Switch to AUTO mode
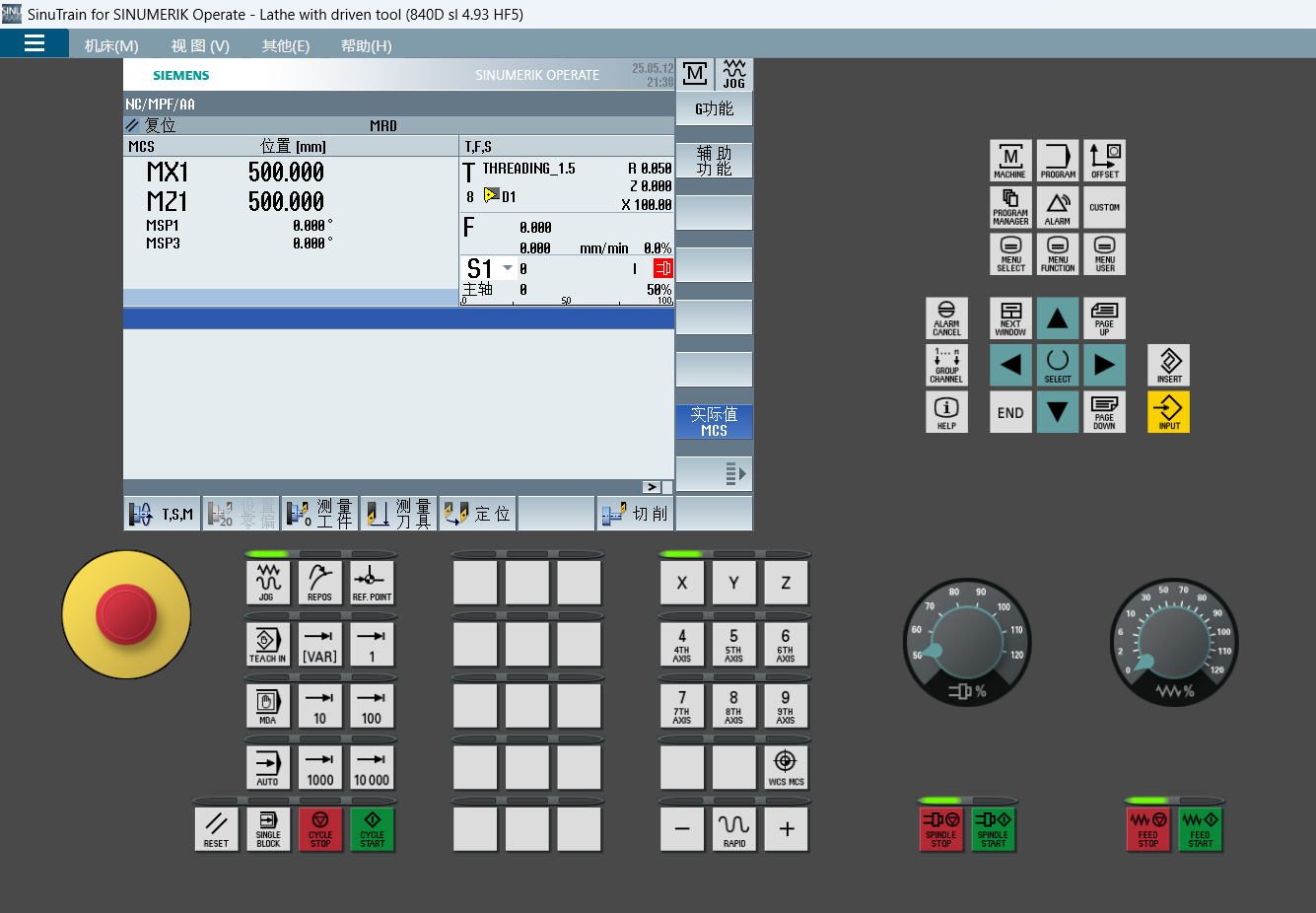This screenshot has width=1316, height=913. click(268, 767)
